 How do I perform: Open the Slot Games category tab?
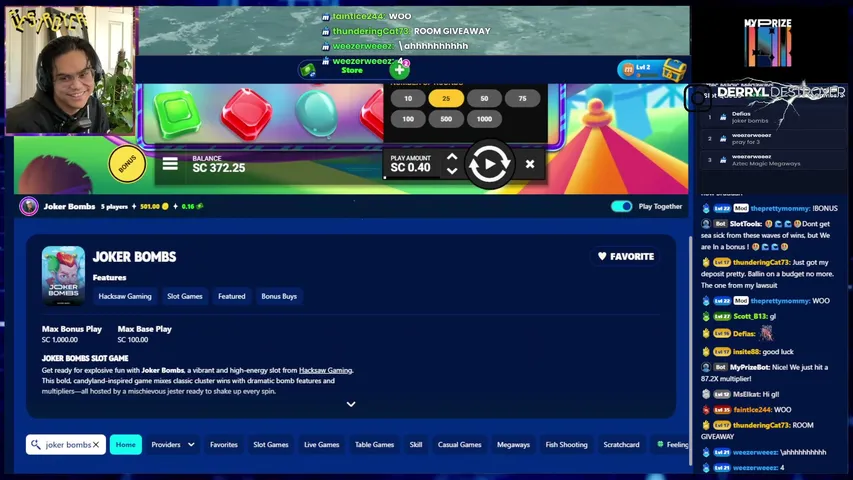pyautogui.click(x=270, y=445)
